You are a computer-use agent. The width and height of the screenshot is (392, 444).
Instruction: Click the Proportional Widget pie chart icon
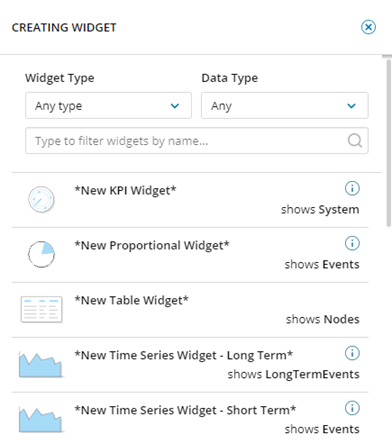point(41,254)
